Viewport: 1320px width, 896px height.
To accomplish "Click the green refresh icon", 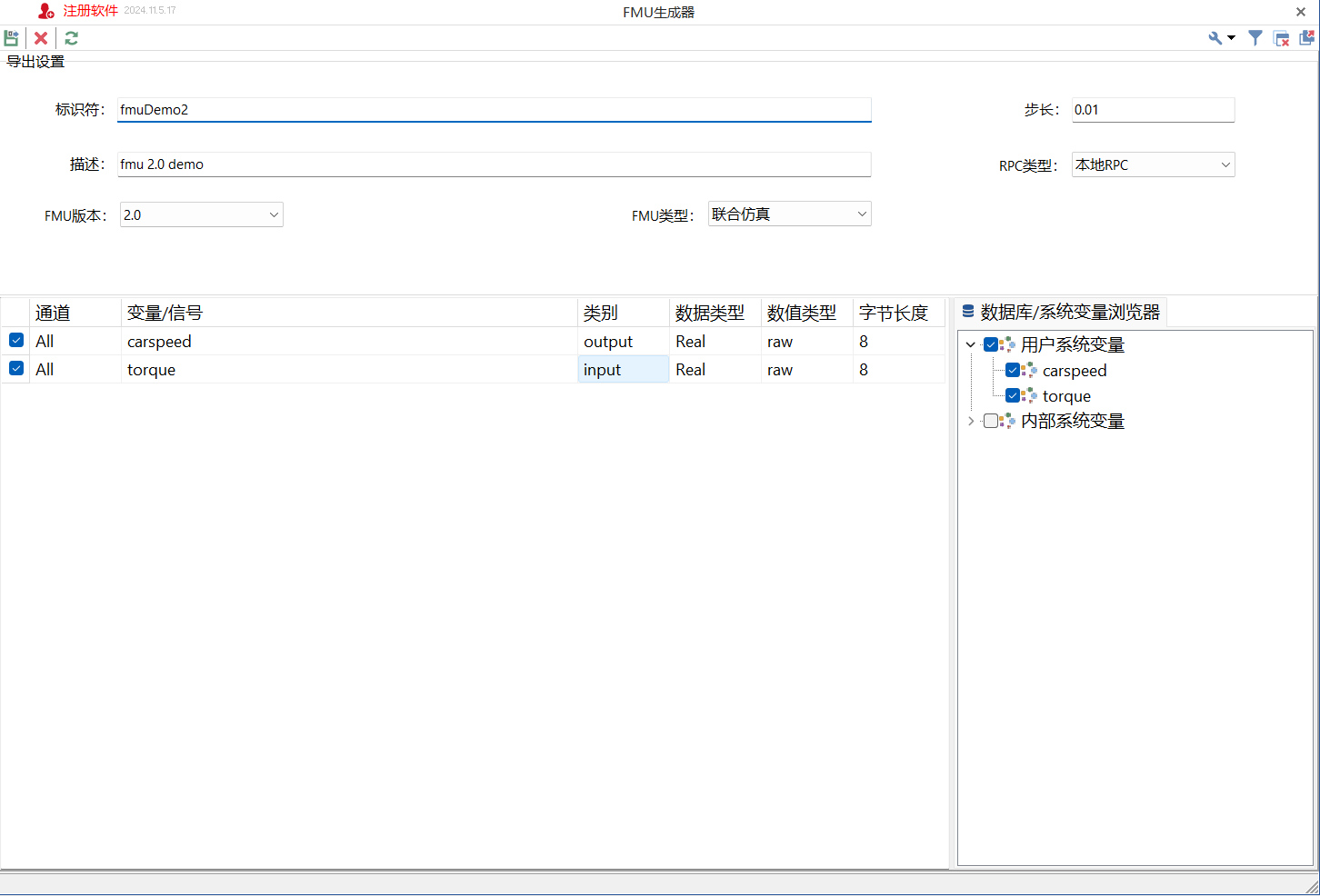I will coord(71,38).
